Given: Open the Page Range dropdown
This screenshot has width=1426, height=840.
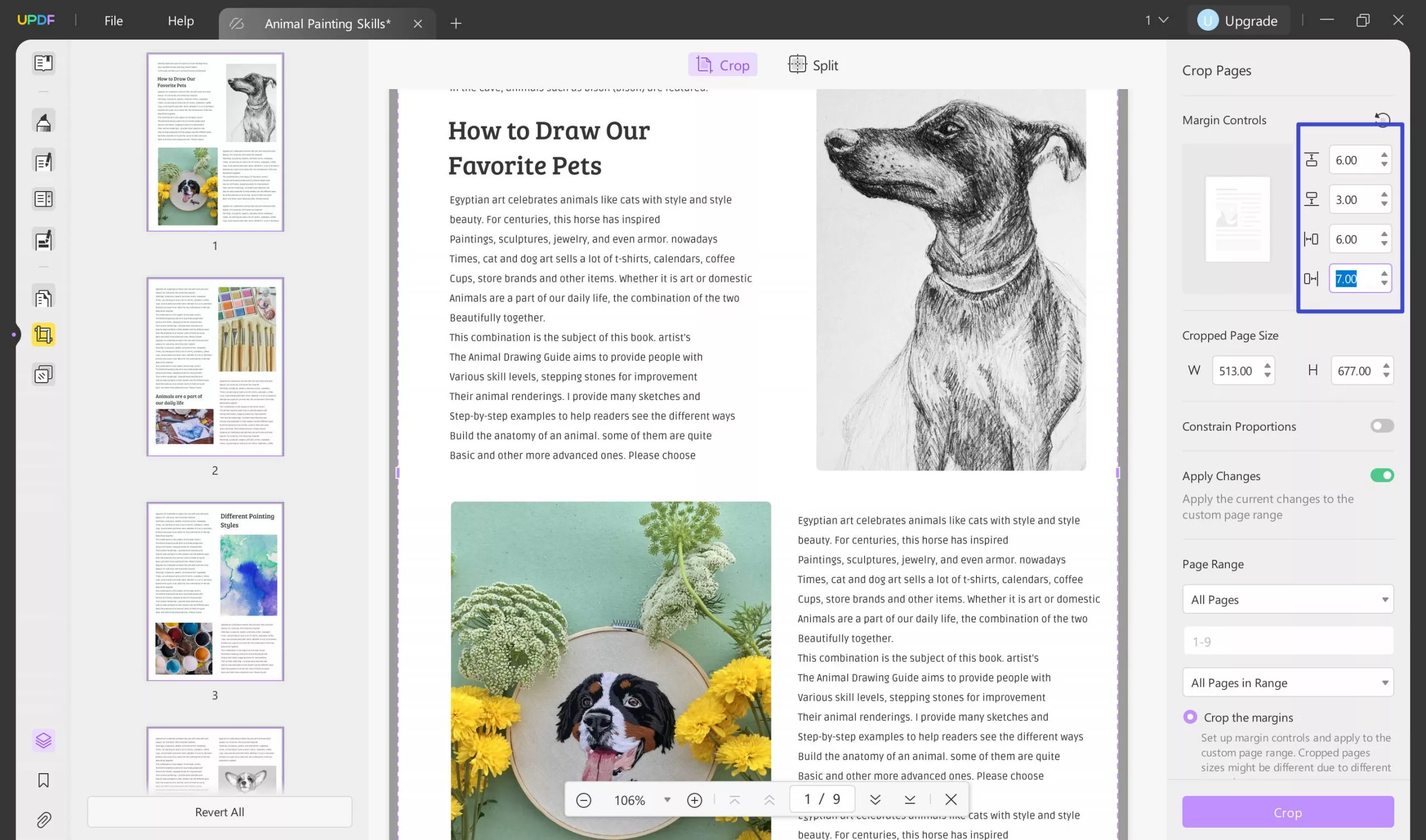Looking at the screenshot, I should [x=1288, y=598].
